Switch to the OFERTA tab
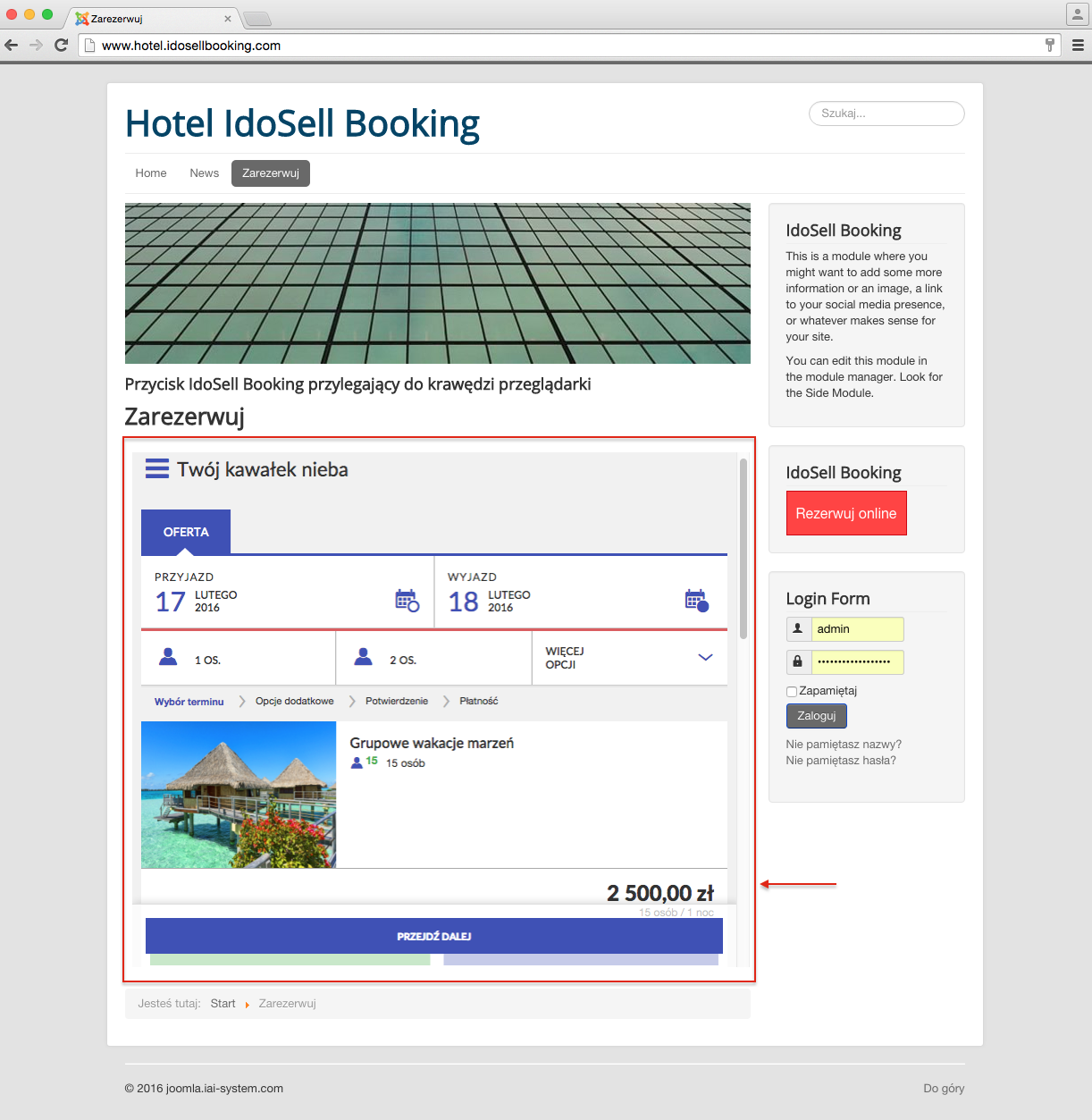Screen dimensions: 1092x1120 click(186, 532)
